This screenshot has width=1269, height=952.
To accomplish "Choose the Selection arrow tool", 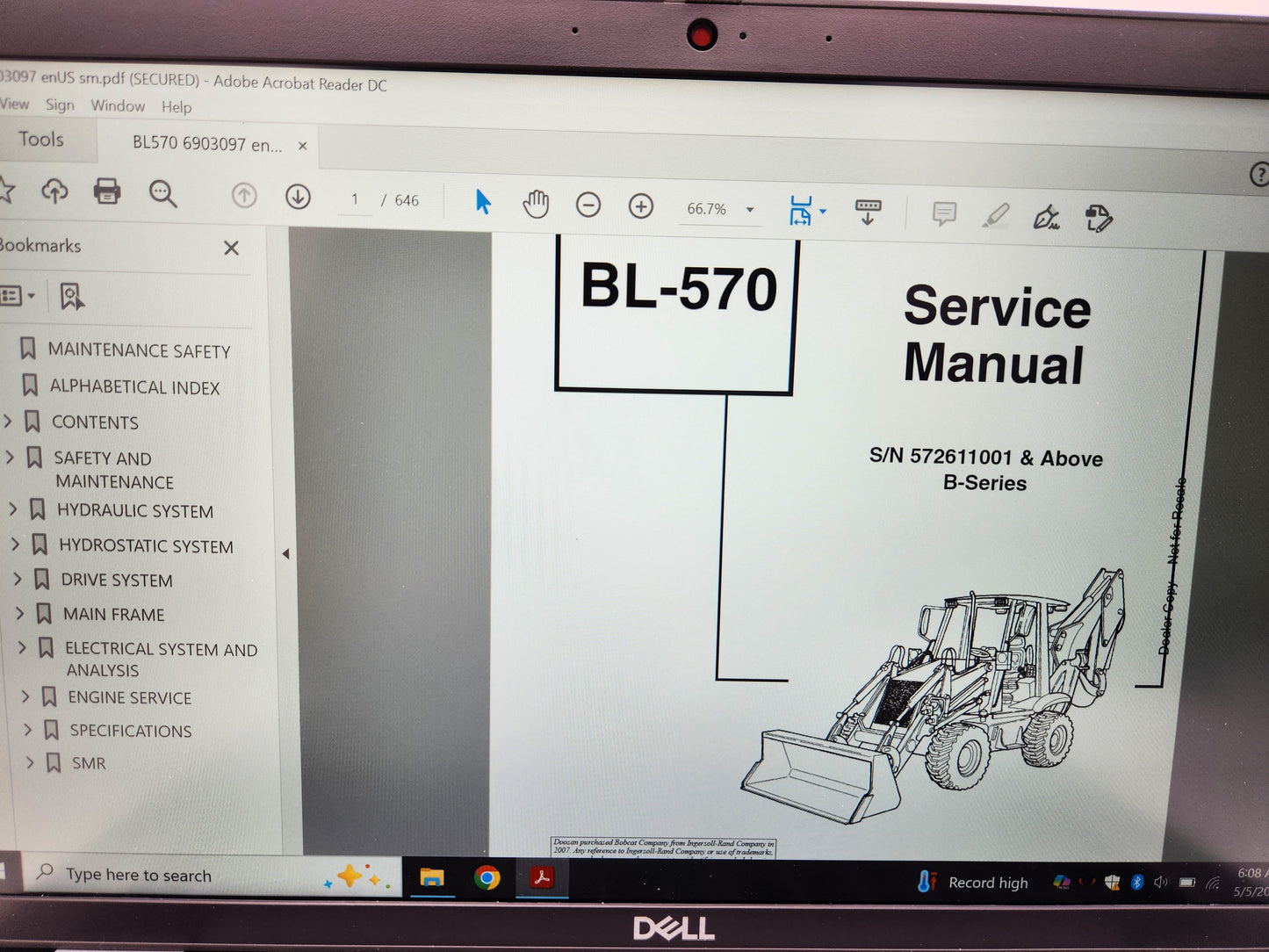I will tap(483, 202).
